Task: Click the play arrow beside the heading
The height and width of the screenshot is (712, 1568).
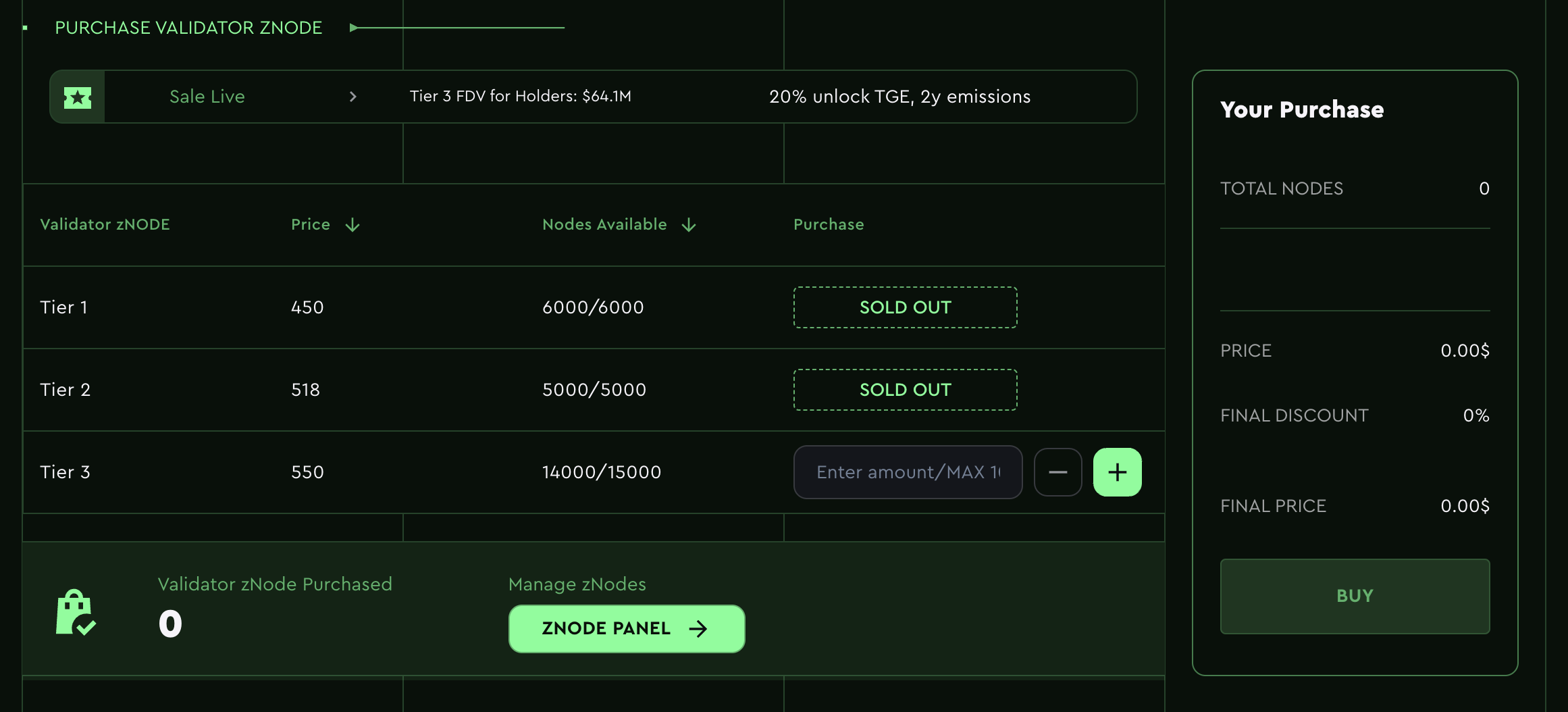Action: click(x=353, y=28)
